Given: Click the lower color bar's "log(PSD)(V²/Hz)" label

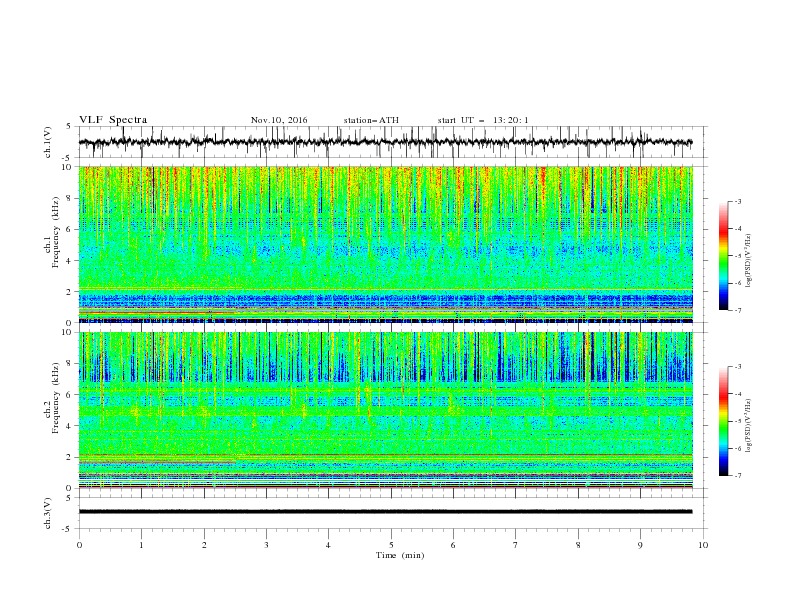Looking at the screenshot, I should coord(749,425).
